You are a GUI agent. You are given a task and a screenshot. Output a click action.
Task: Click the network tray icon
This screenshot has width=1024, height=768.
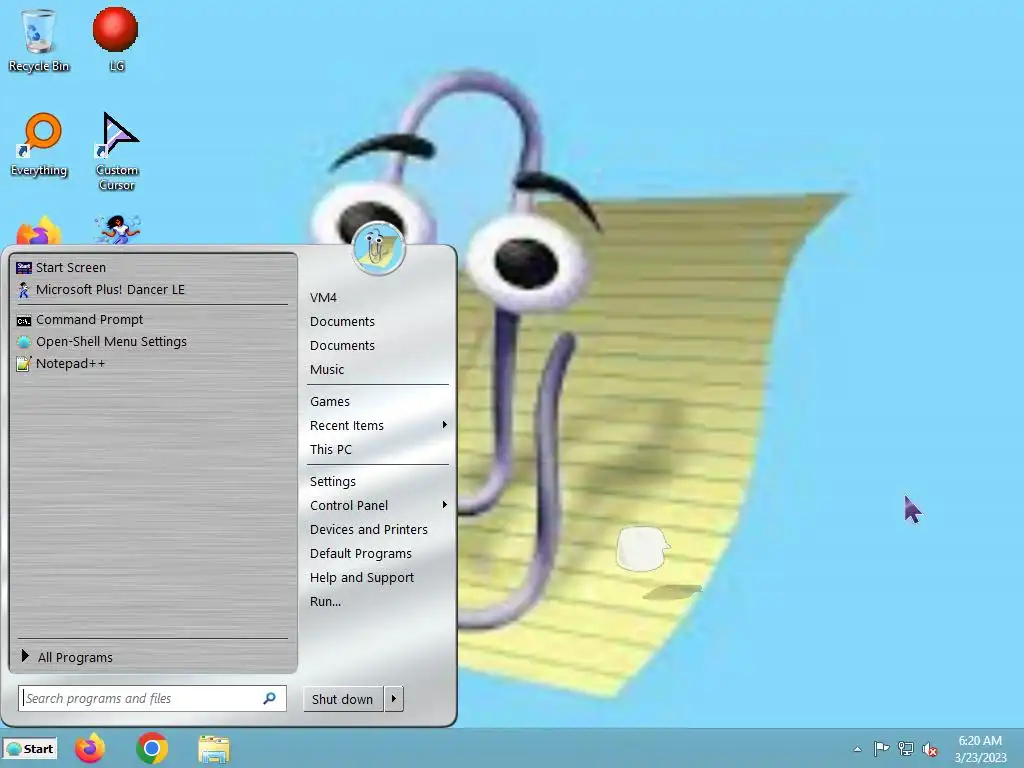click(x=906, y=749)
